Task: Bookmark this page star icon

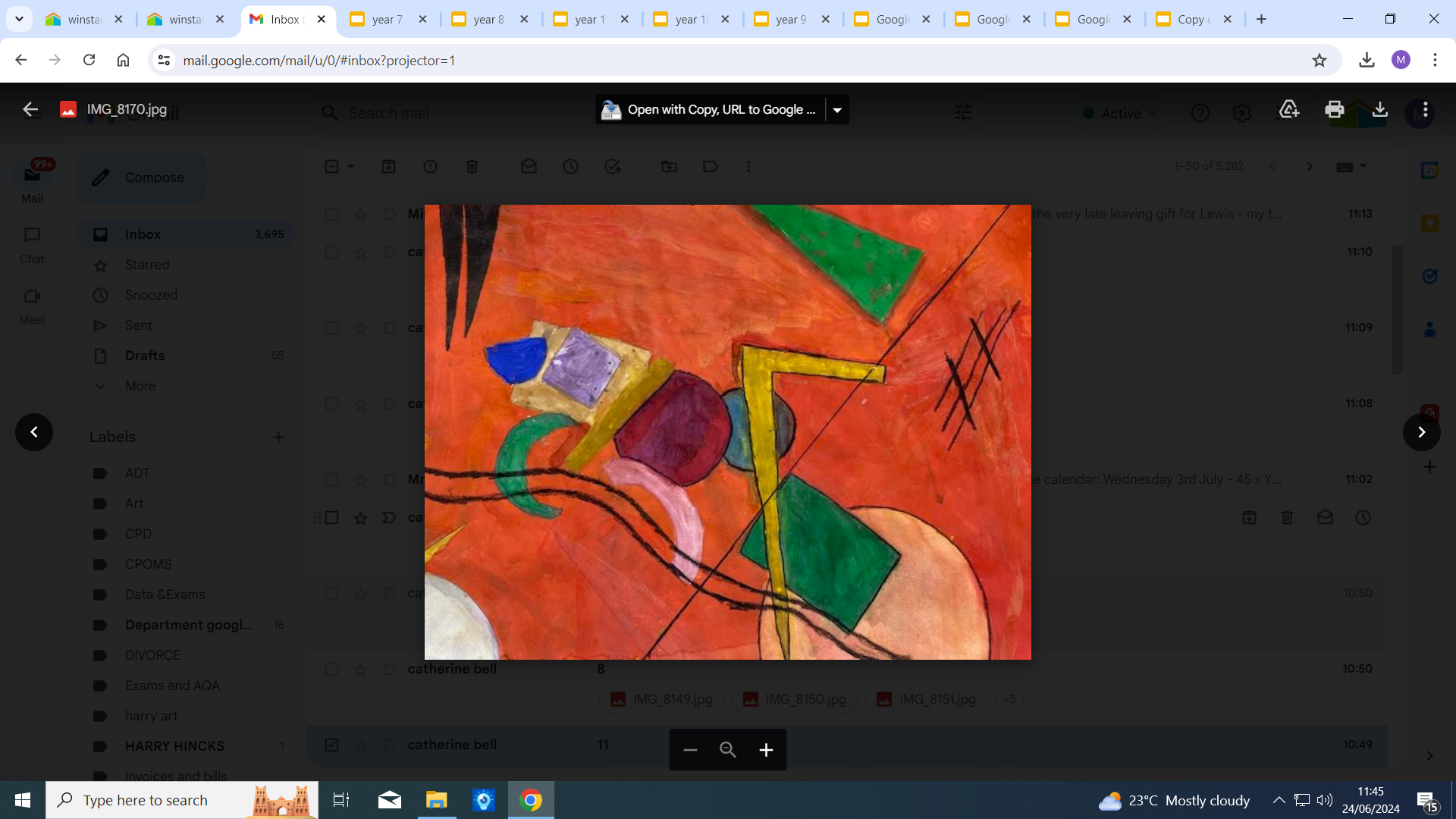Action: (x=1319, y=60)
